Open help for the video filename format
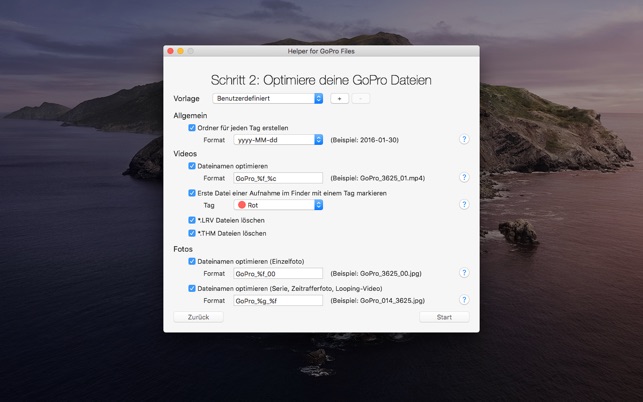The image size is (643, 402). (464, 178)
